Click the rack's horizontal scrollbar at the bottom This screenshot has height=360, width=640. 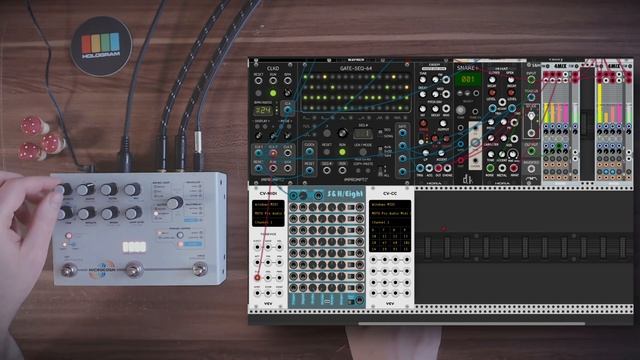coord(471,324)
